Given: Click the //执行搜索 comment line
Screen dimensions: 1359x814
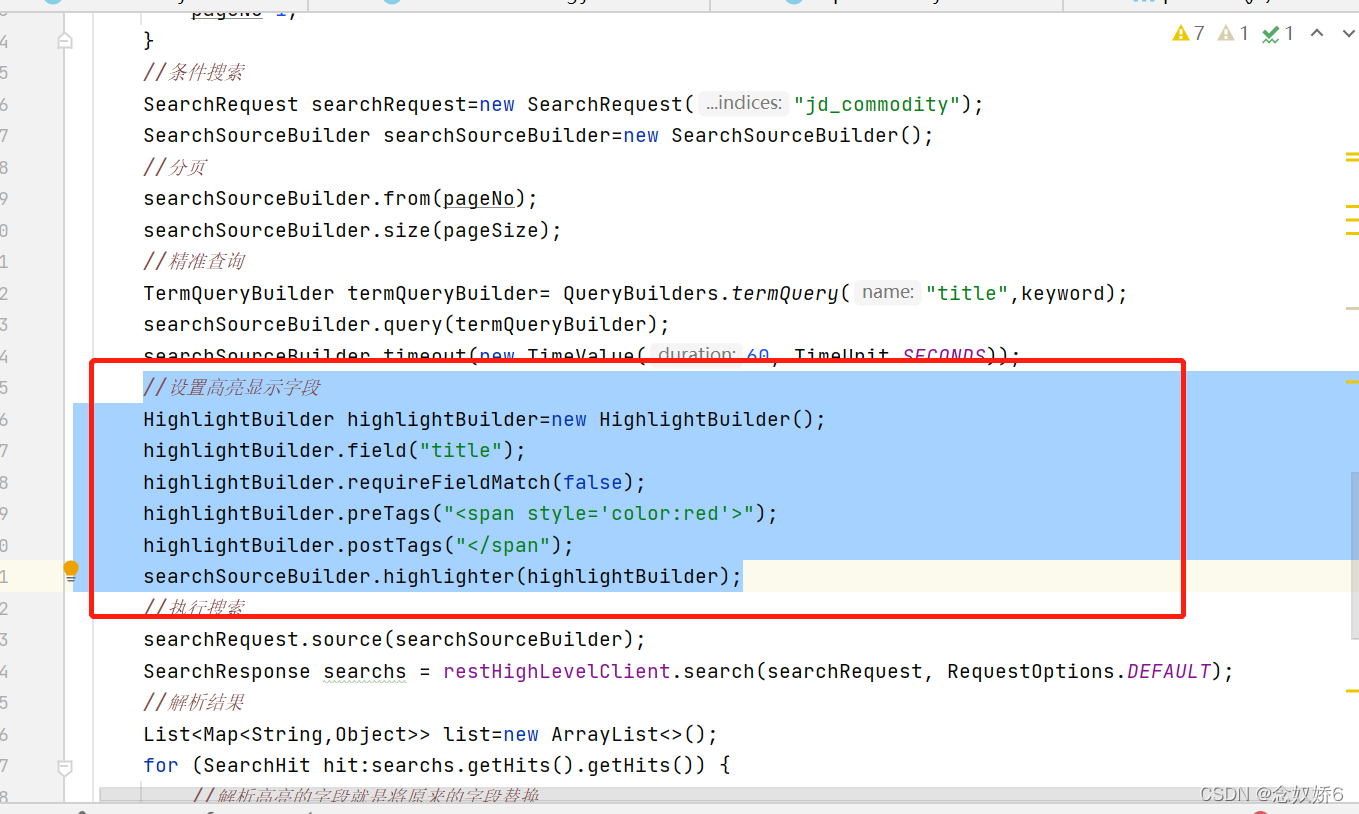Looking at the screenshot, I should pos(194,607).
